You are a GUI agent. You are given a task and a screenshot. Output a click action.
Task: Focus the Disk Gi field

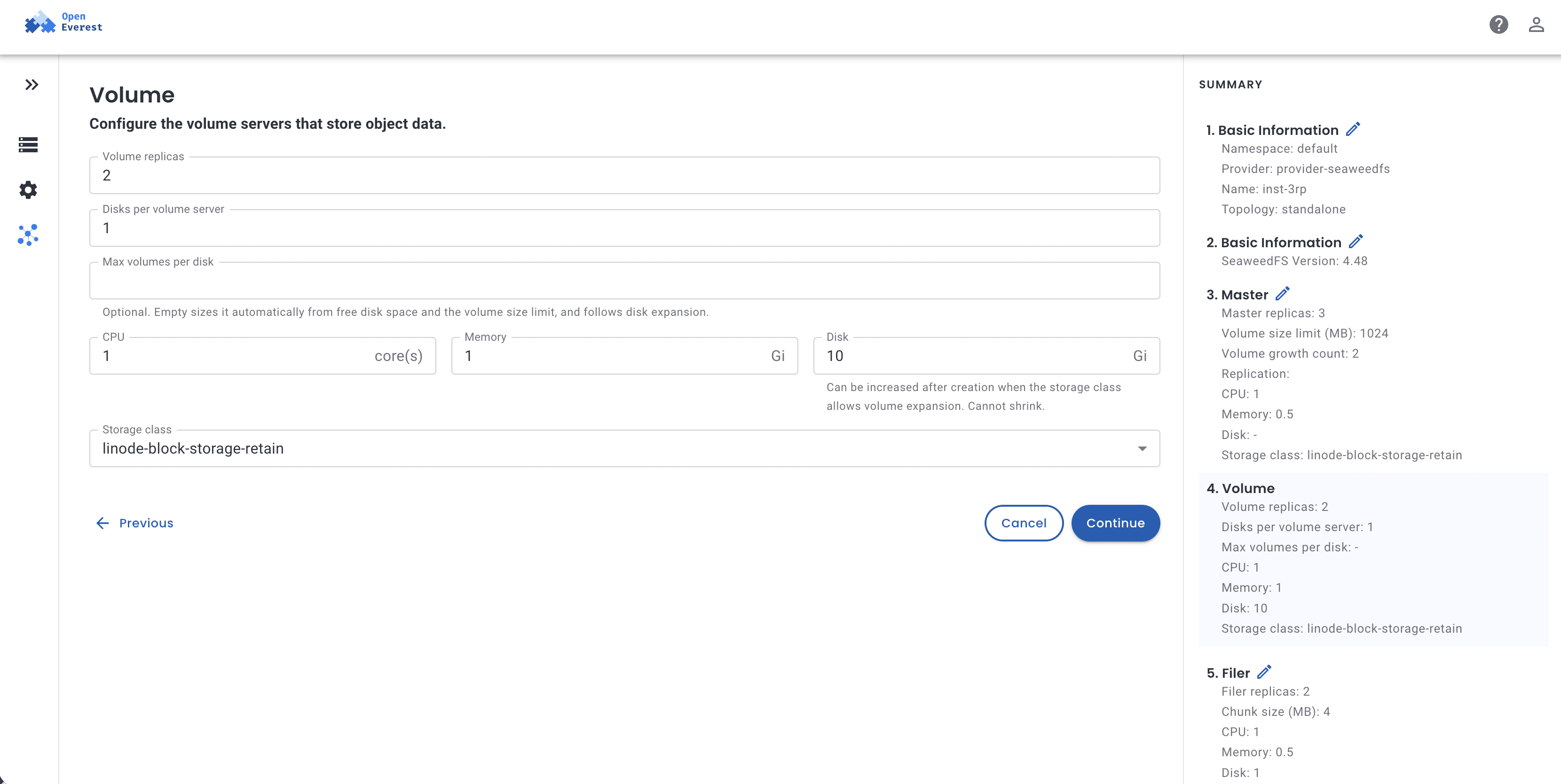(986, 356)
